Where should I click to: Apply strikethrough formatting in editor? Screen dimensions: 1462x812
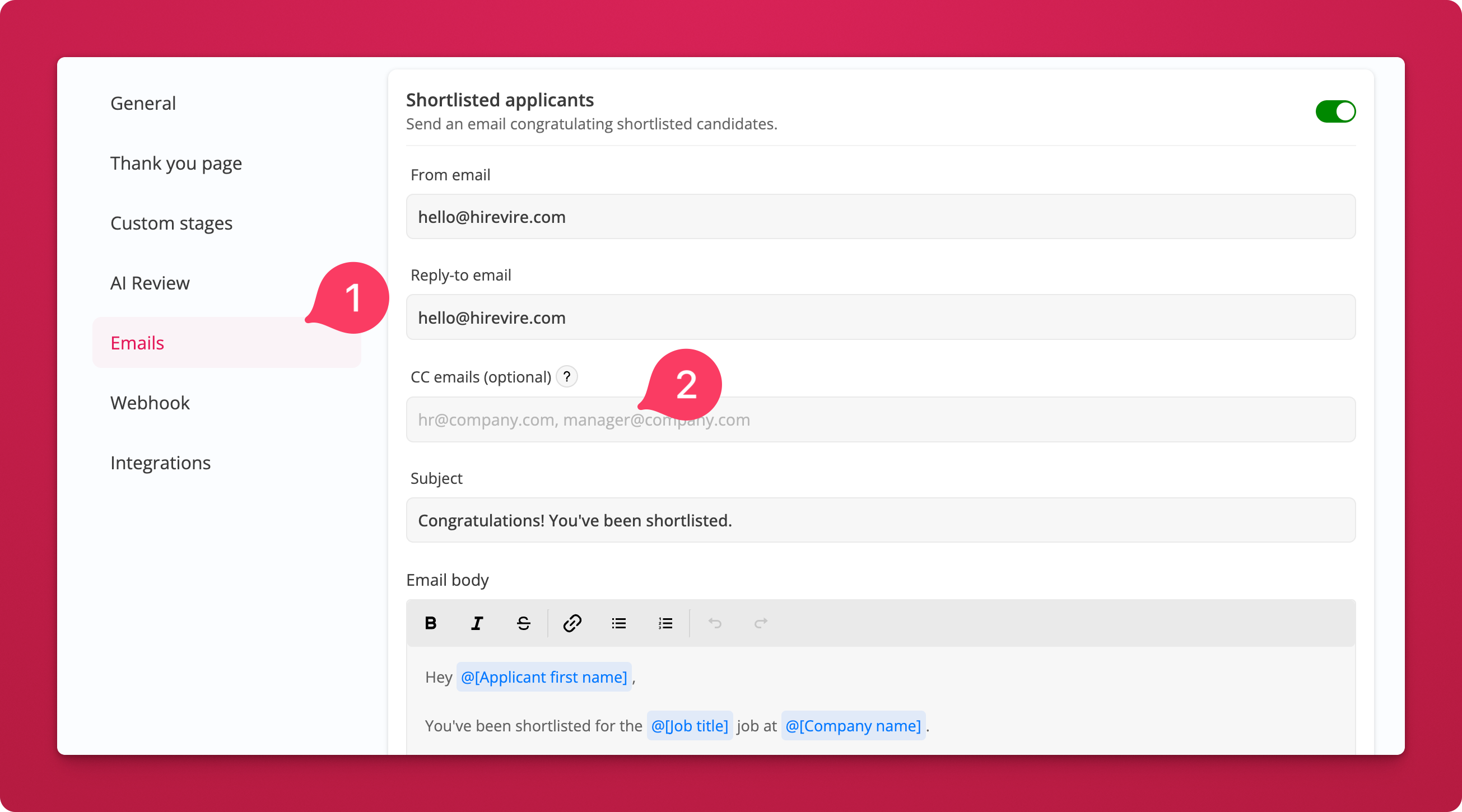coord(523,623)
